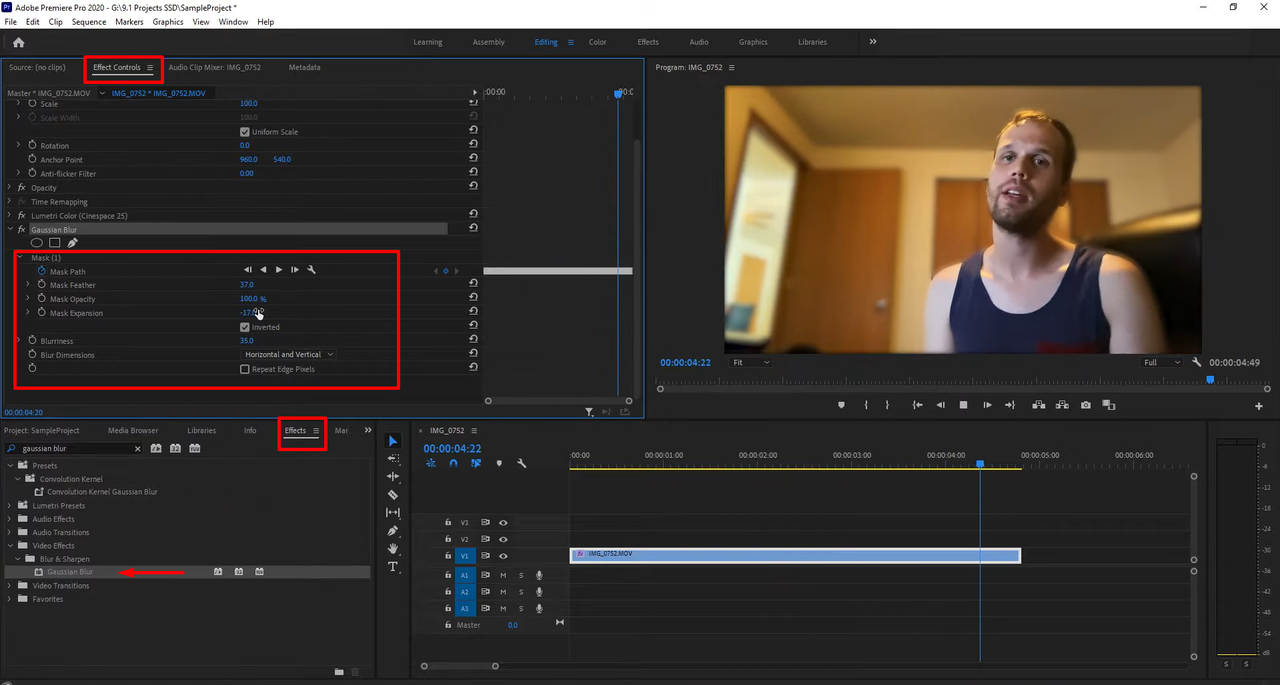Open the Sequence menu
This screenshot has height=685, width=1280.
[x=89, y=21]
